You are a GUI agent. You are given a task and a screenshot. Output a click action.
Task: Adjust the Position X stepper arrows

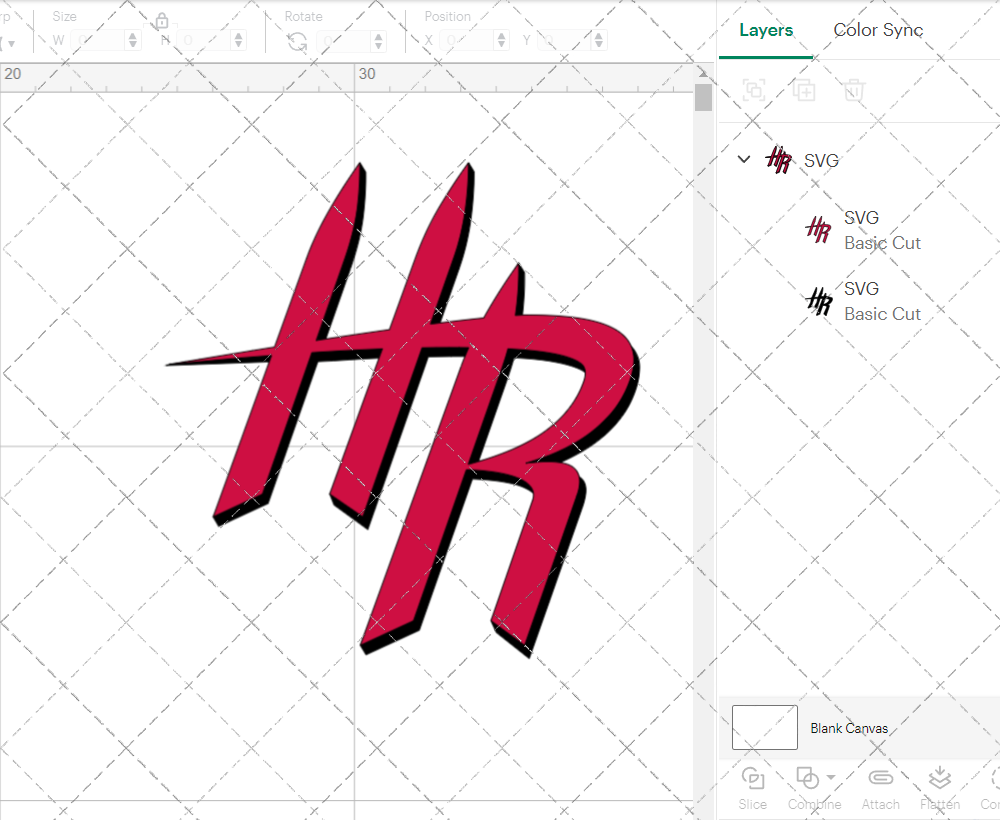(502, 40)
